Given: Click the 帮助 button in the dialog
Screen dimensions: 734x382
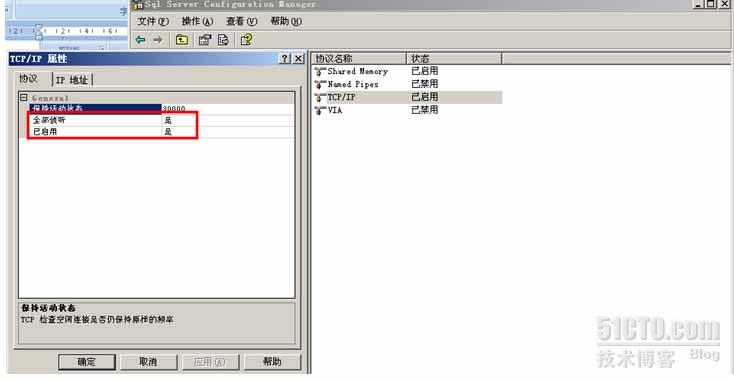Looking at the screenshot, I should click(272, 362).
